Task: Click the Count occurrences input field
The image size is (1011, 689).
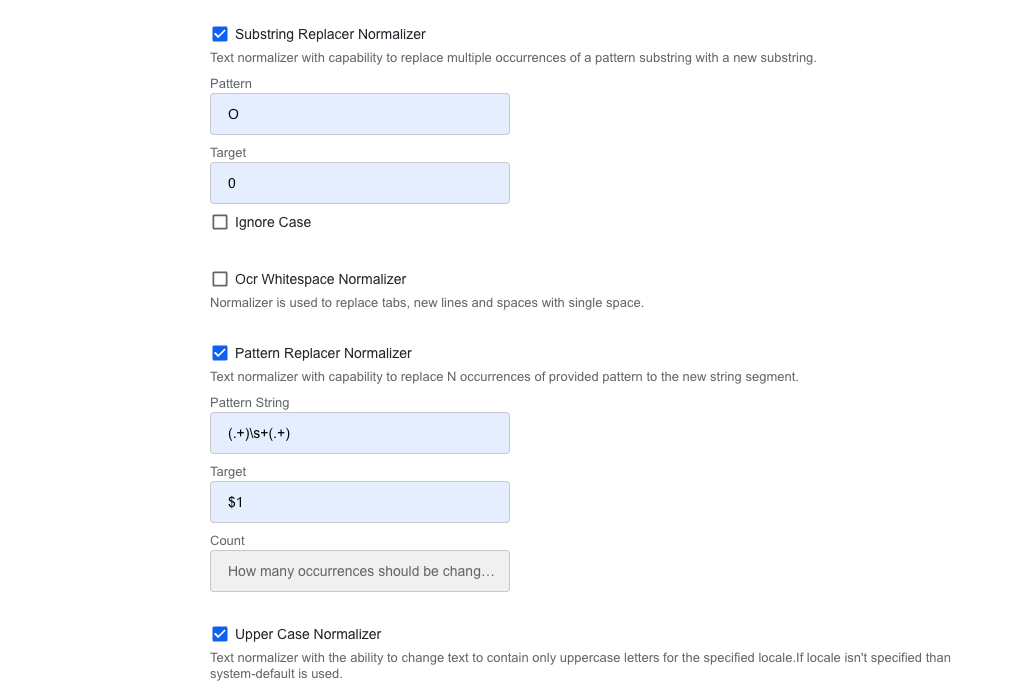Action: coord(360,571)
